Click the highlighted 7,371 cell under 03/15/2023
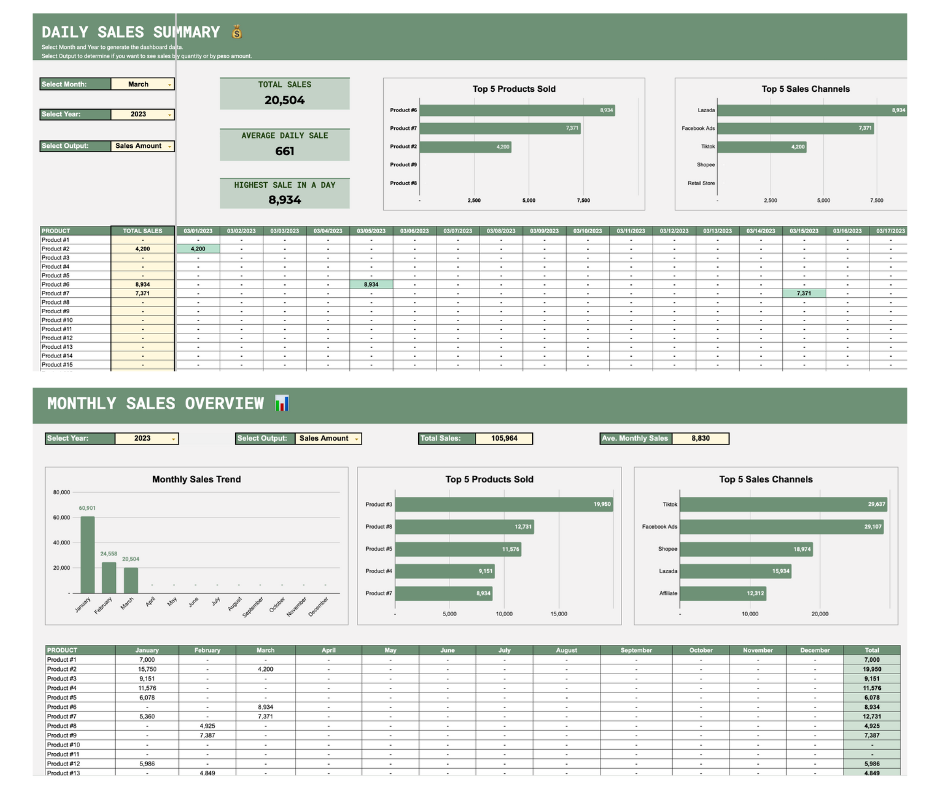 [804, 293]
